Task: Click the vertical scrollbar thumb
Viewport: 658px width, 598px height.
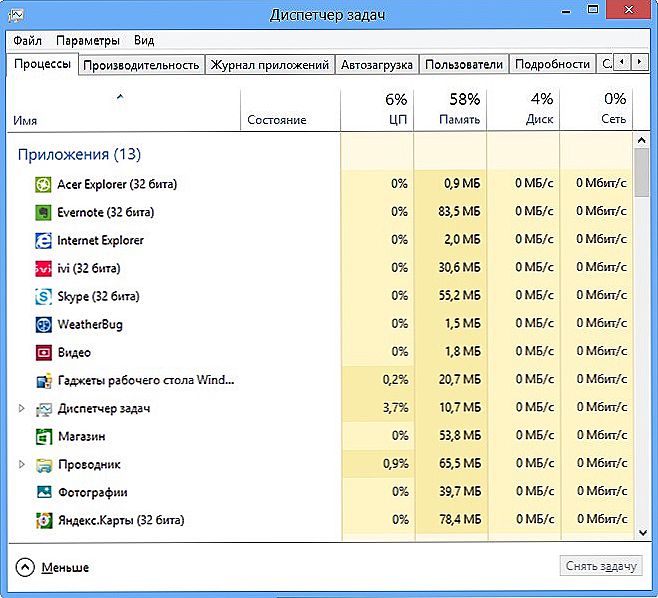Action: click(x=641, y=172)
